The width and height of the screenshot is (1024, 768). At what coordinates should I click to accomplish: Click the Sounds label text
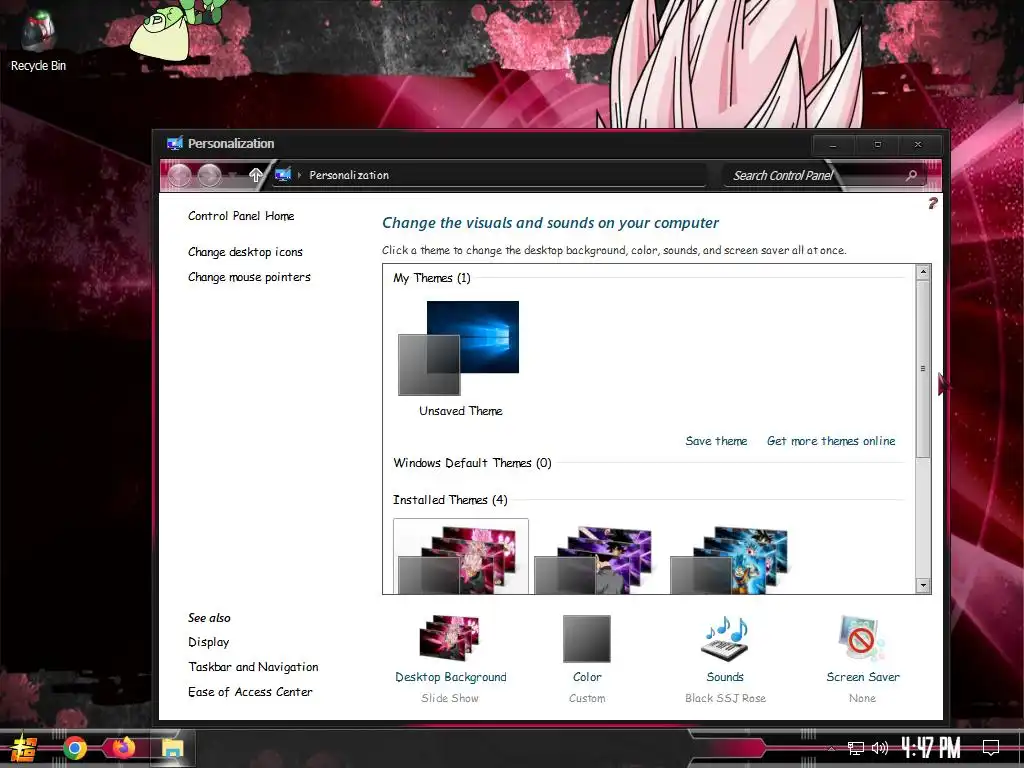(725, 677)
